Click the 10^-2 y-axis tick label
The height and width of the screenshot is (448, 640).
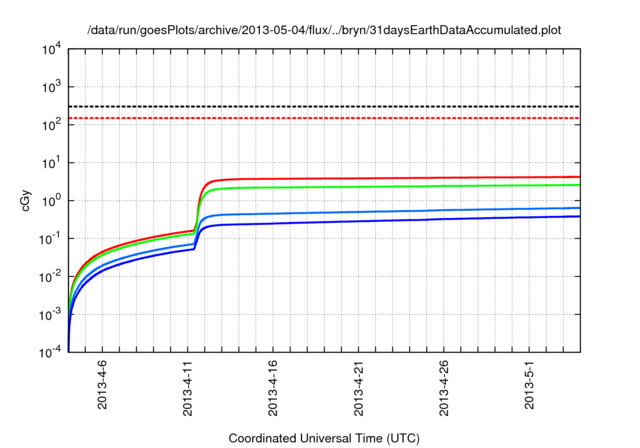click(x=50, y=276)
